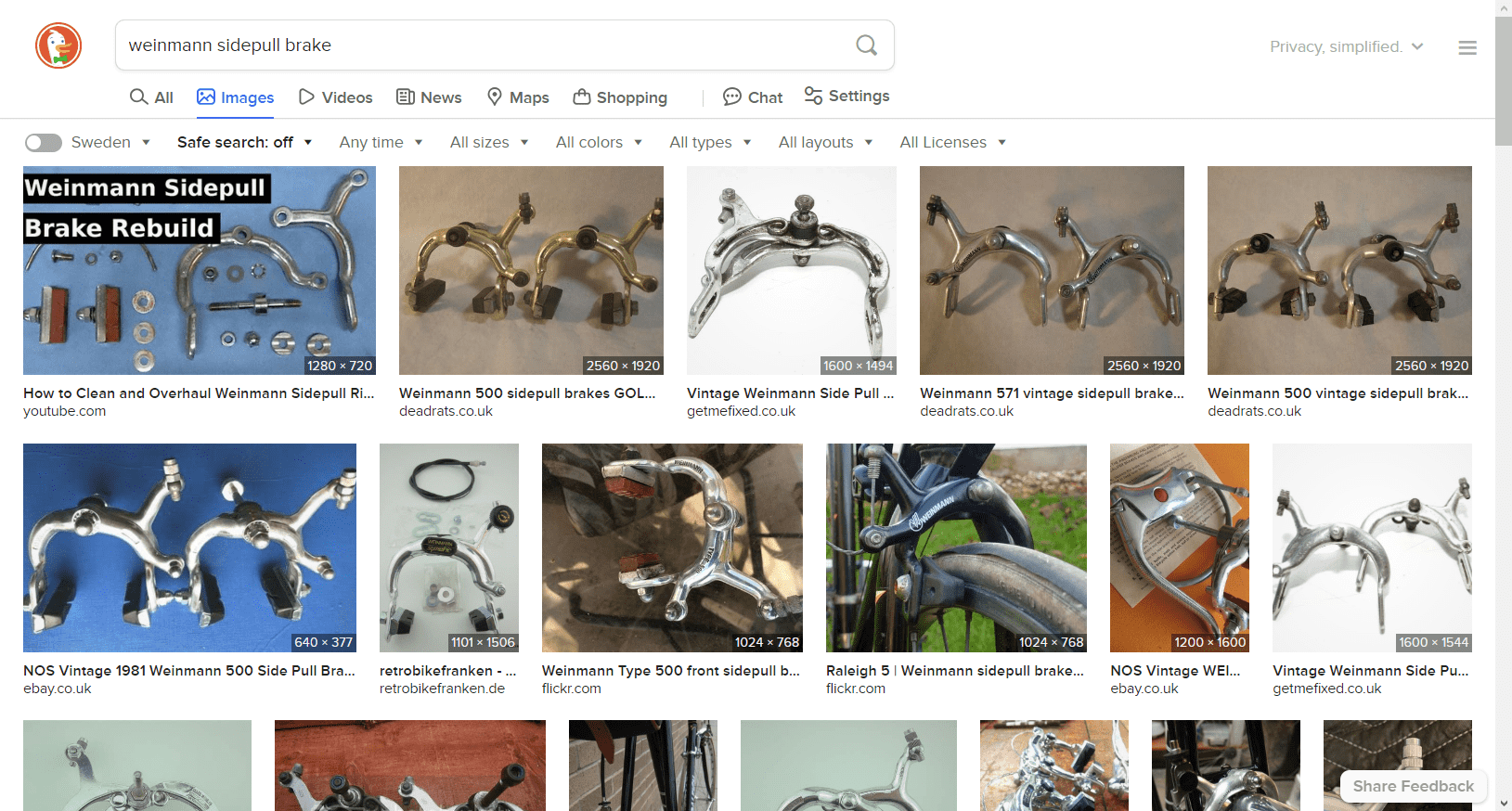
Task: Go to the Videos results tab
Action: (335, 97)
